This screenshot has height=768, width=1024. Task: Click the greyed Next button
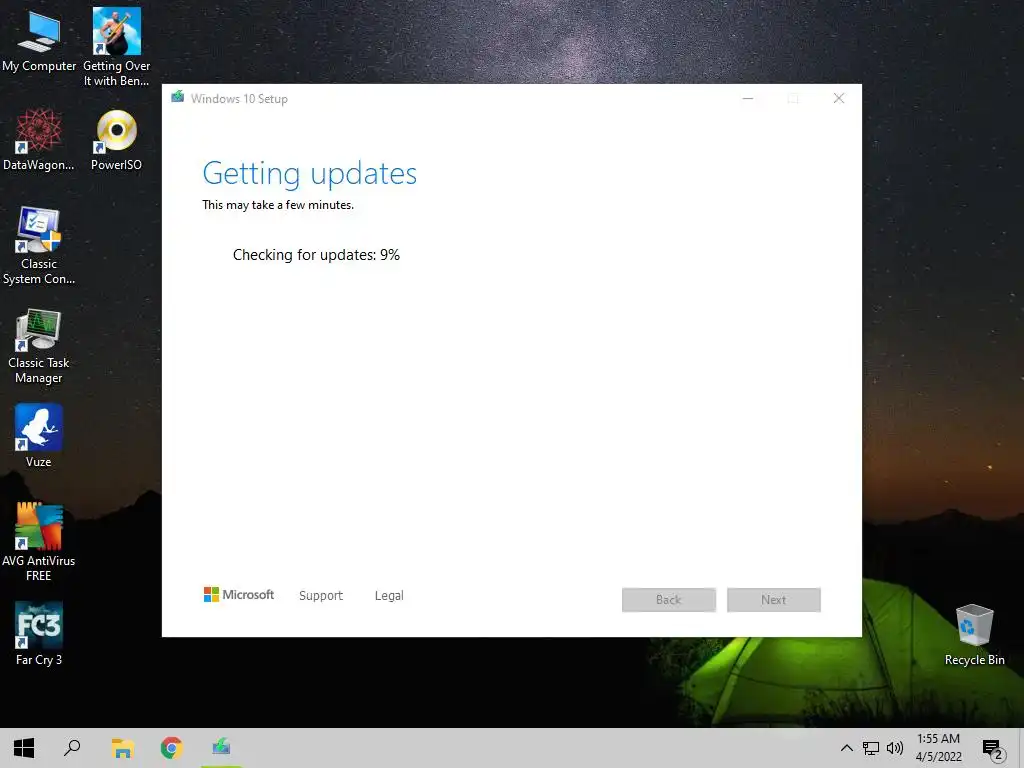click(x=774, y=600)
